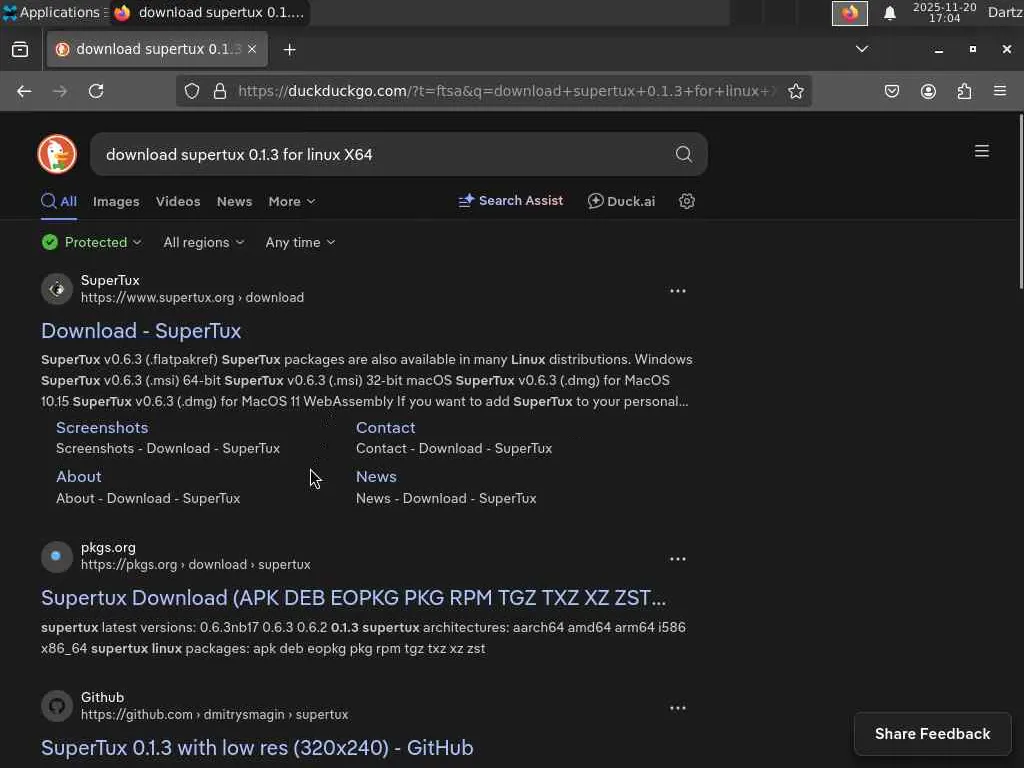Viewport: 1024px width, 768px height.
Task: Open DuckDuckGo side menu
Action: pyautogui.click(x=982, y=151)
